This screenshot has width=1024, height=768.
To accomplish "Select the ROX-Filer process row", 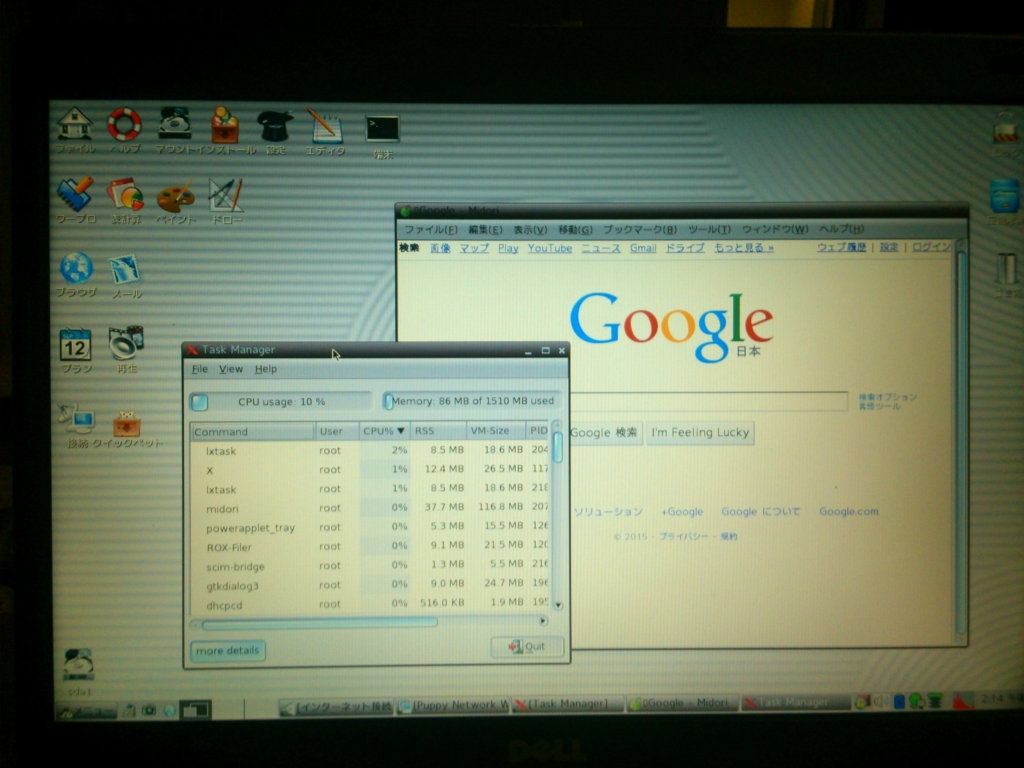I will pos(370,547).
